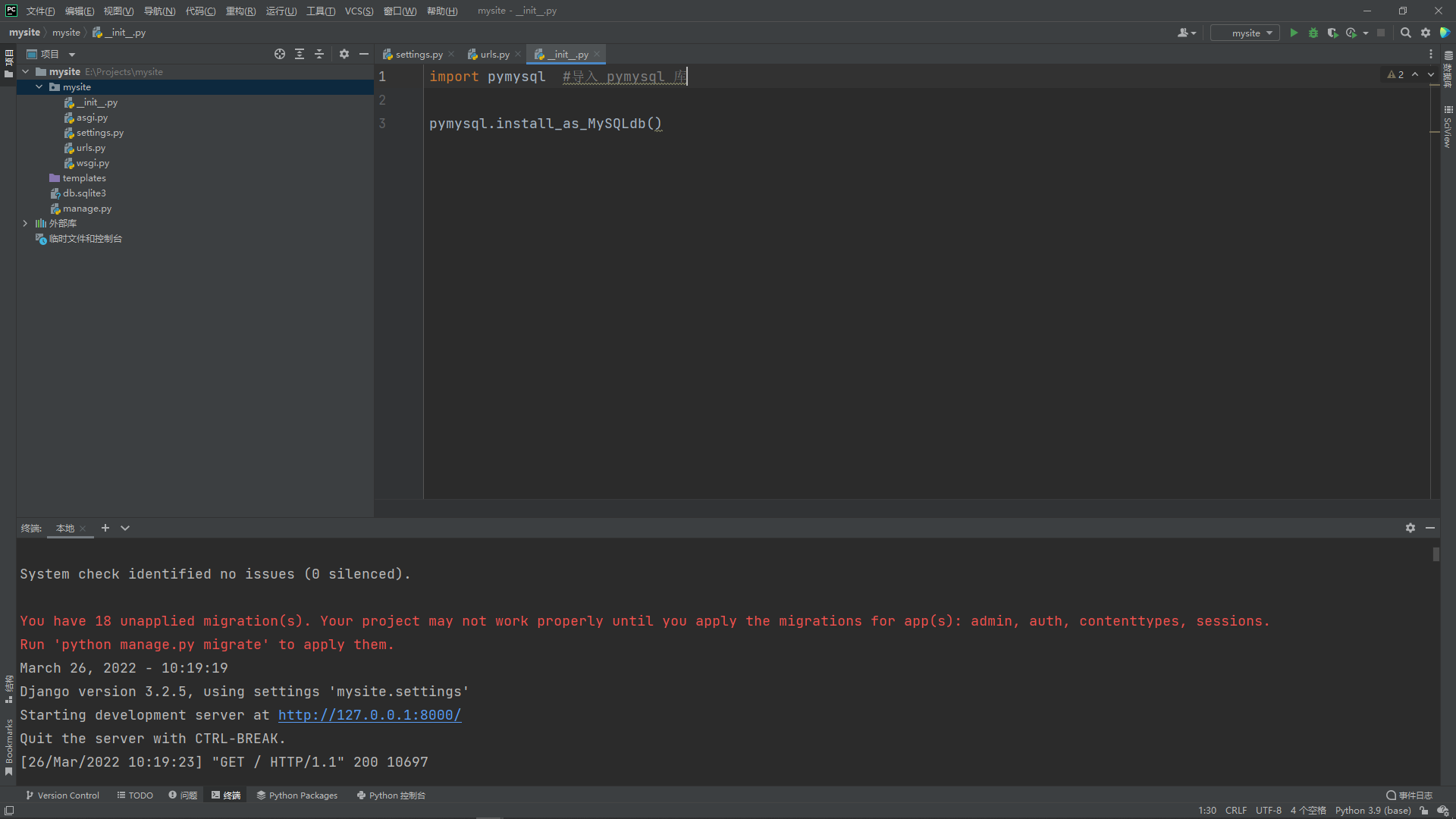The height and width of the screenshot is (819, 1456).
Task: Close the 本地 terminal tab
Action: (83, 529)
